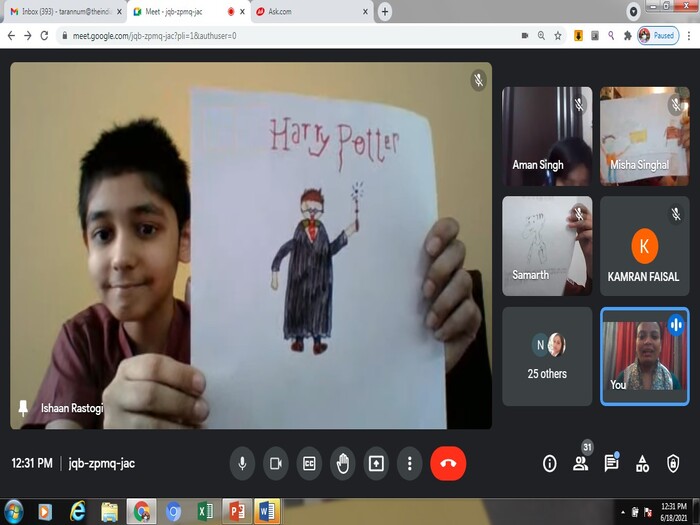Open the zoom magnifier icon in address bar
700x525 pixels.
(541, 36)
